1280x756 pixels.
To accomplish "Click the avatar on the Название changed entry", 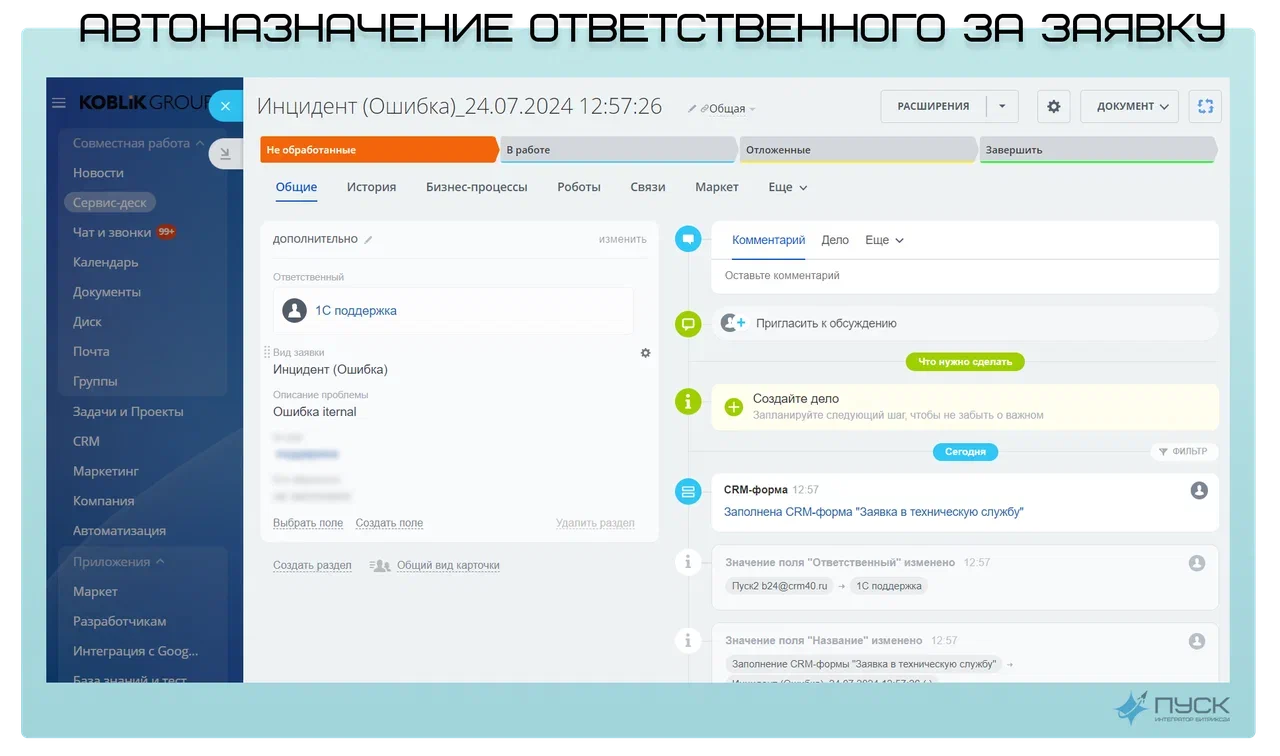I will (1197, 641).
